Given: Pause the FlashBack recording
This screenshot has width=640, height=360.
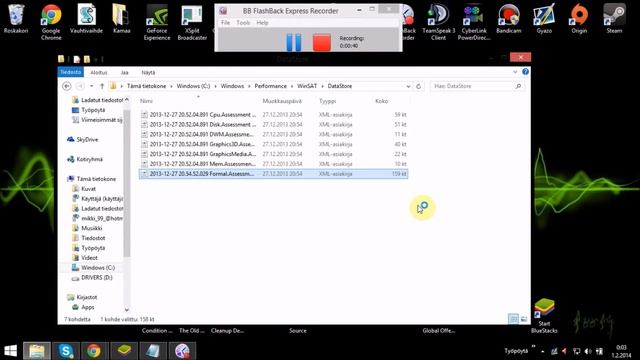Looking at the screenshot, I should [x=293, y=42].
